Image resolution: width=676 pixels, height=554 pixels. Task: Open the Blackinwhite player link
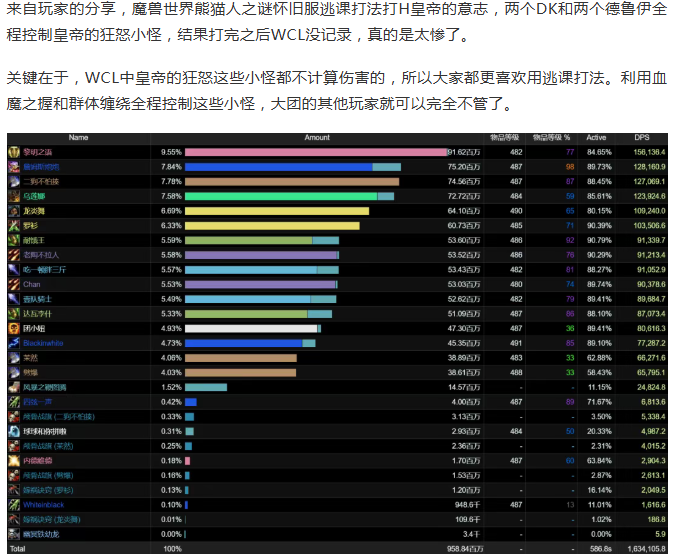point(43,343)
